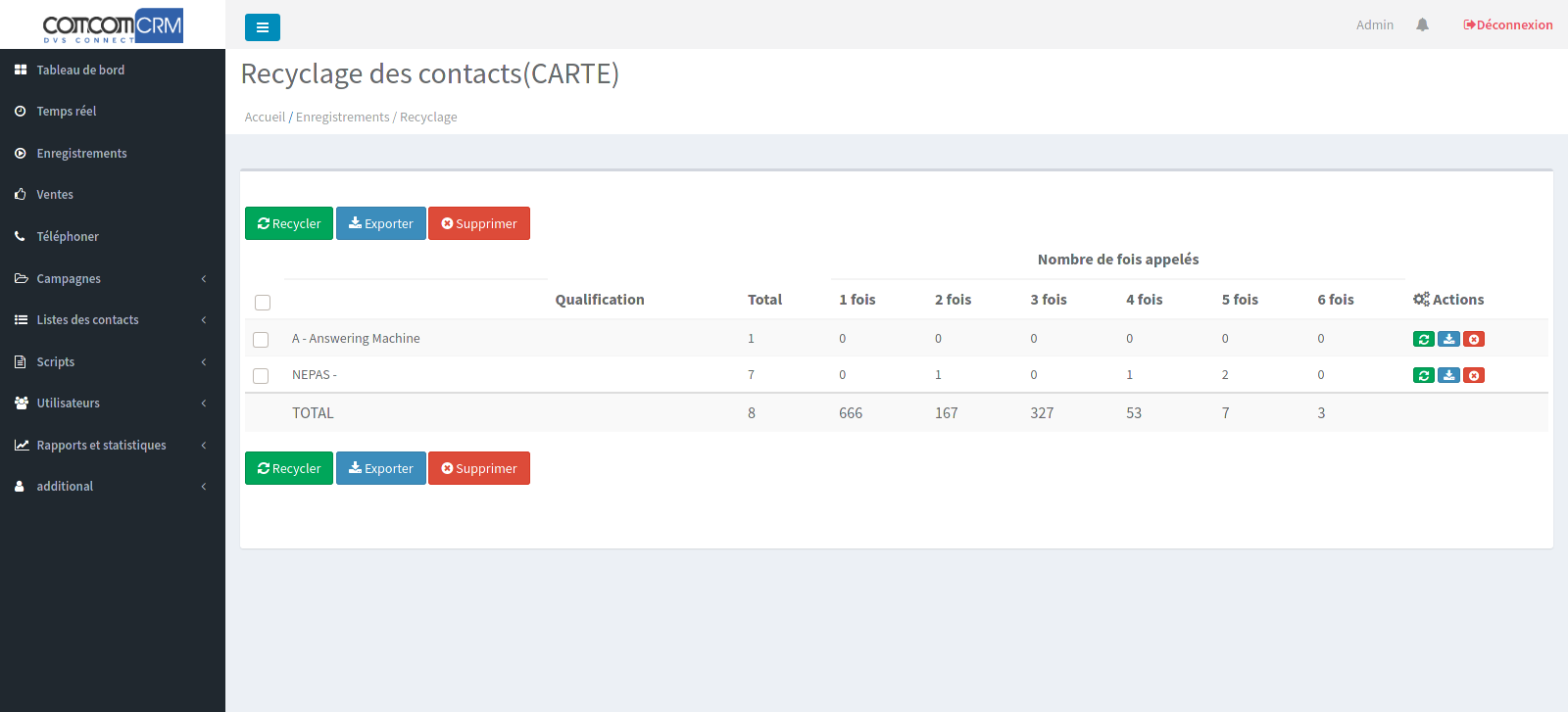Click delete icon in NEPAS row
Viewport: 1568px width, 712px height.
[1474, 375]
